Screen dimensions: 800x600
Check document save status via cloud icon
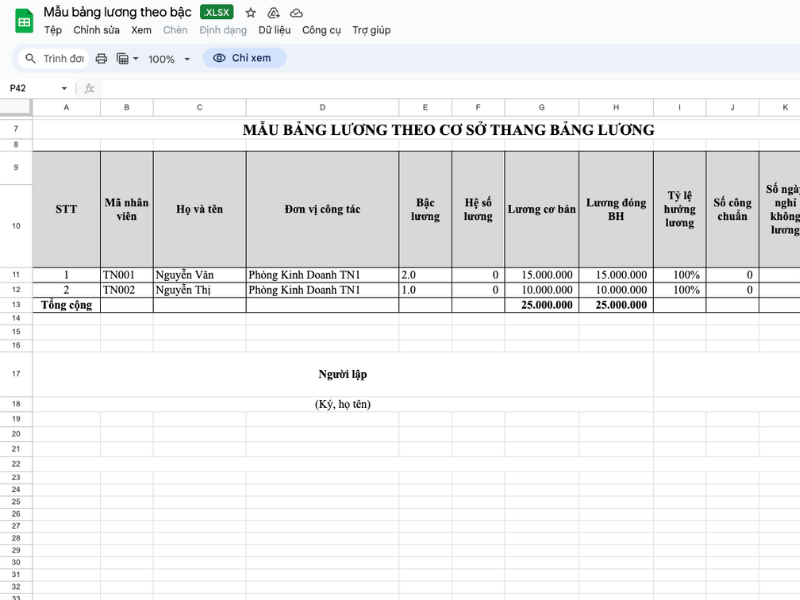coord(295,12)
